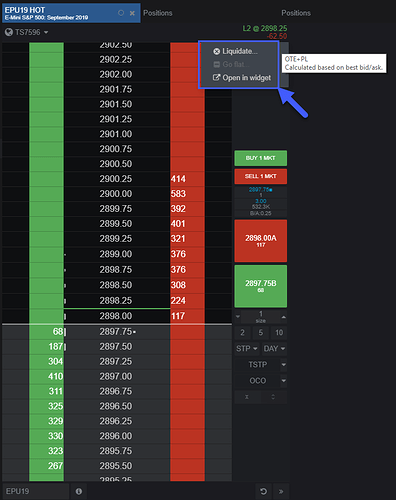This screenshot has height=500, width=396.
Task: Click the Liquidate circle-x icon
Action: point(217,51)
